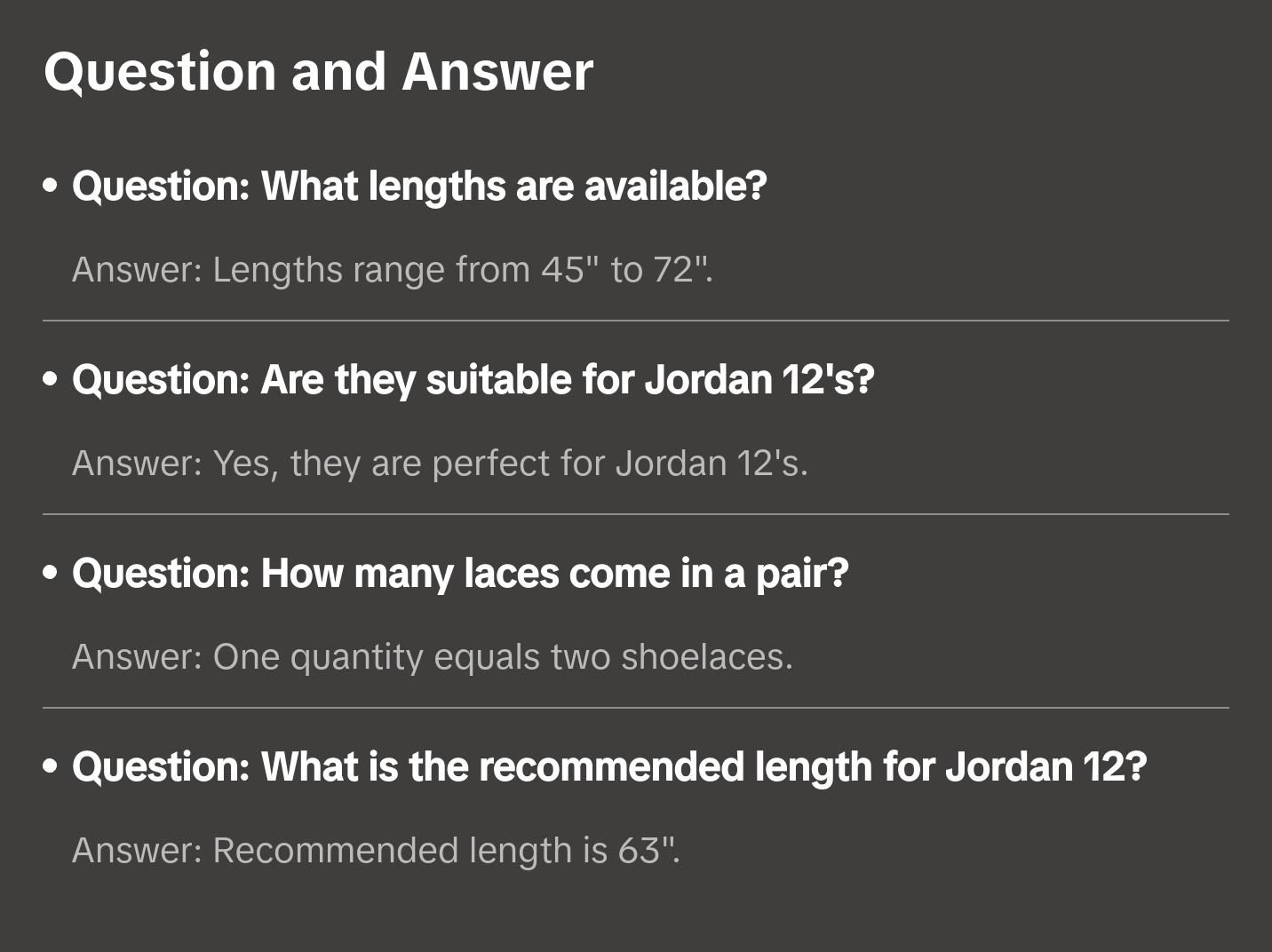Click the word "Answer" in the heading
The image size is (1272, 952).
[497, 72]
